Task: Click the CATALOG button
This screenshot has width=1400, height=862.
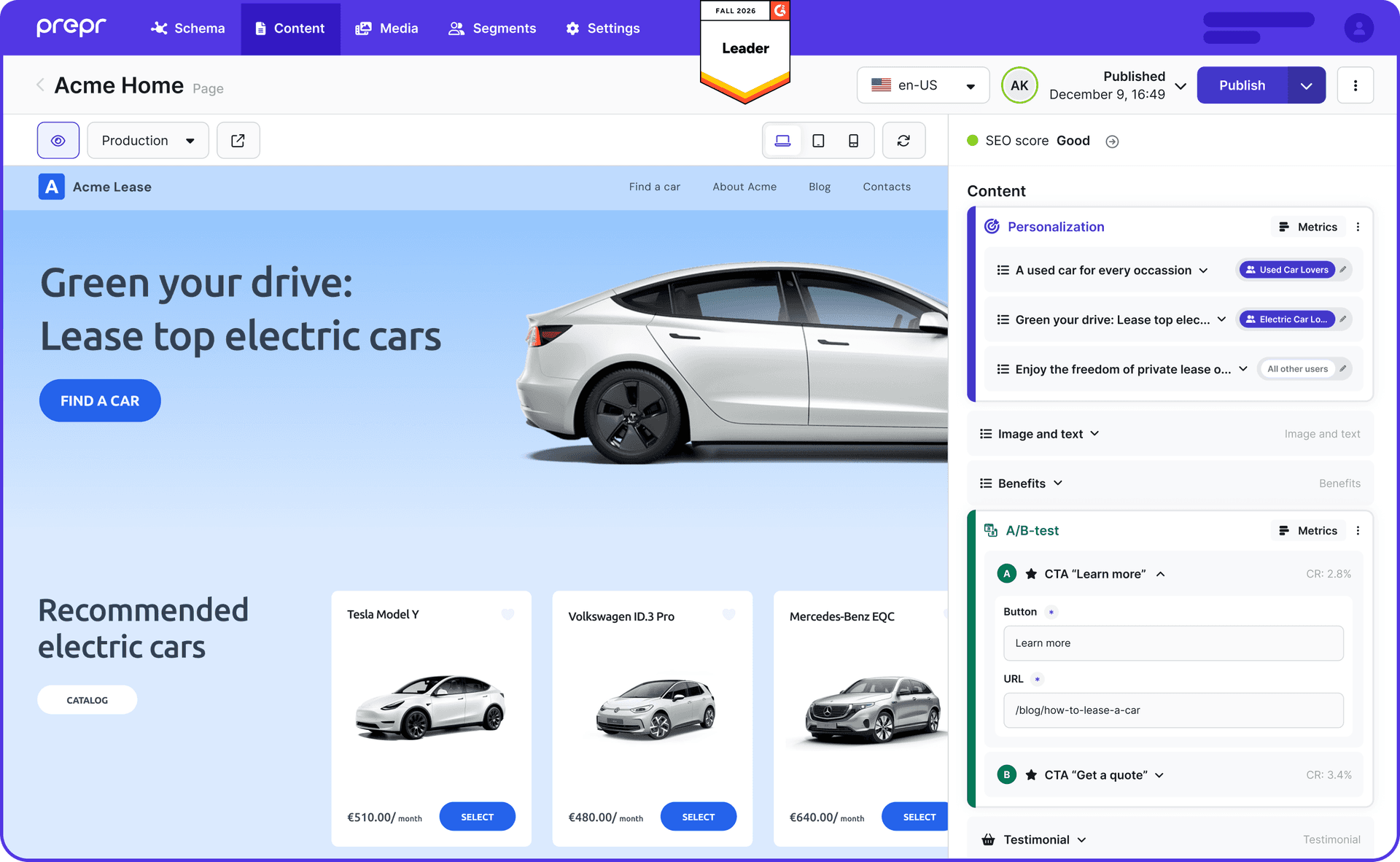Action: click(x=87, y=700)
